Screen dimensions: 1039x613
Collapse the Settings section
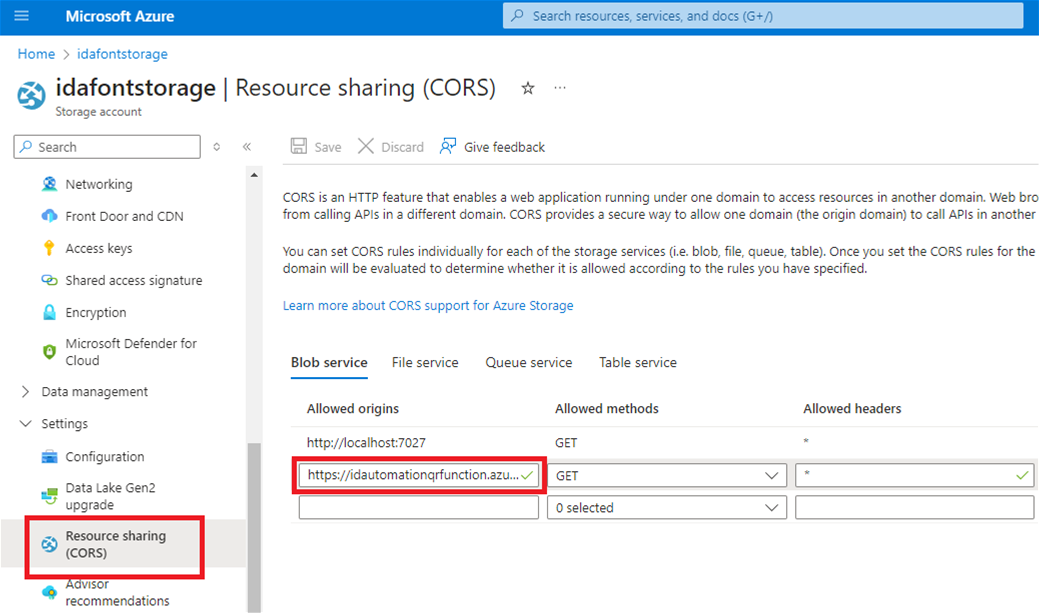tap(25, 423)
